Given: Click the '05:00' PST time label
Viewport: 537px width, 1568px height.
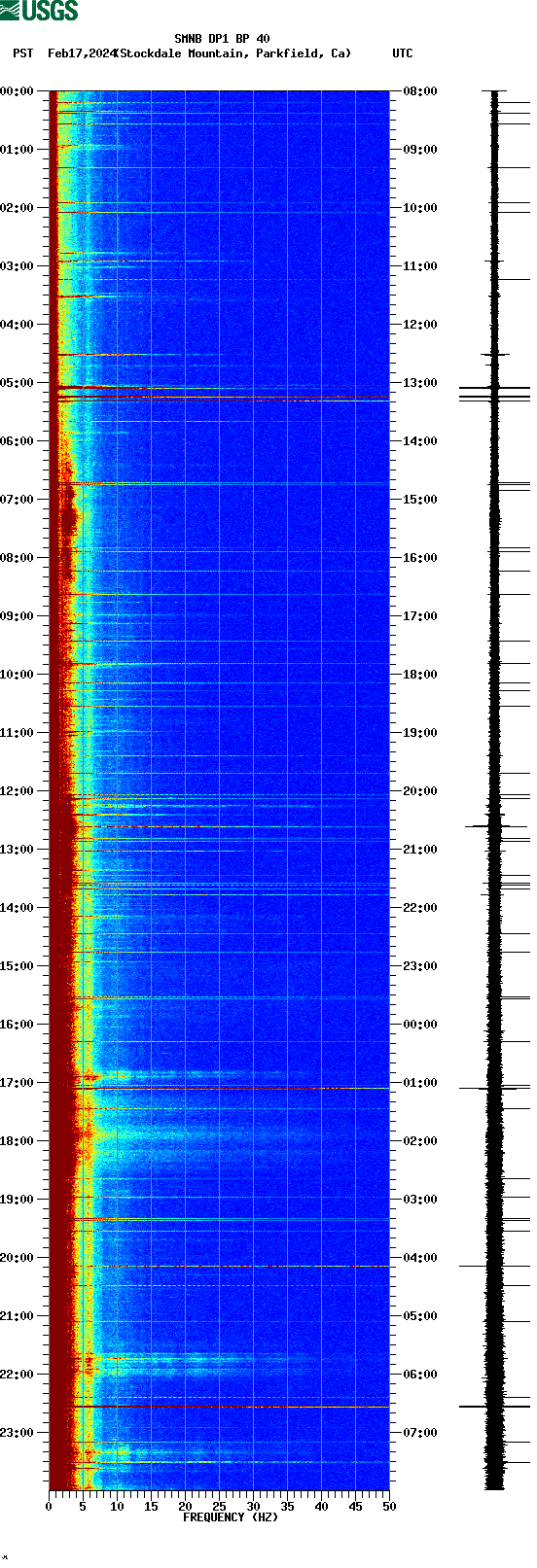Looking at the screenshot, I should (x=18, y=383).
